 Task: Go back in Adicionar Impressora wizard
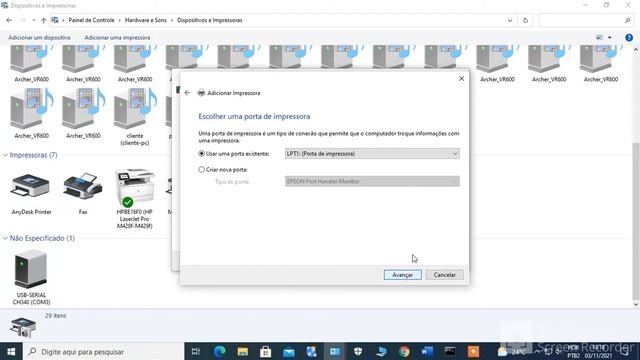coord(187,93)
